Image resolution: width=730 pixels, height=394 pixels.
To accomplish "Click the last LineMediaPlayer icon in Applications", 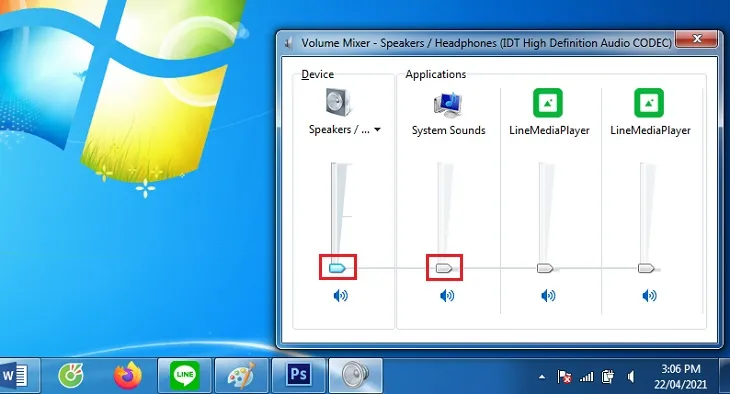I will (649, 102).
